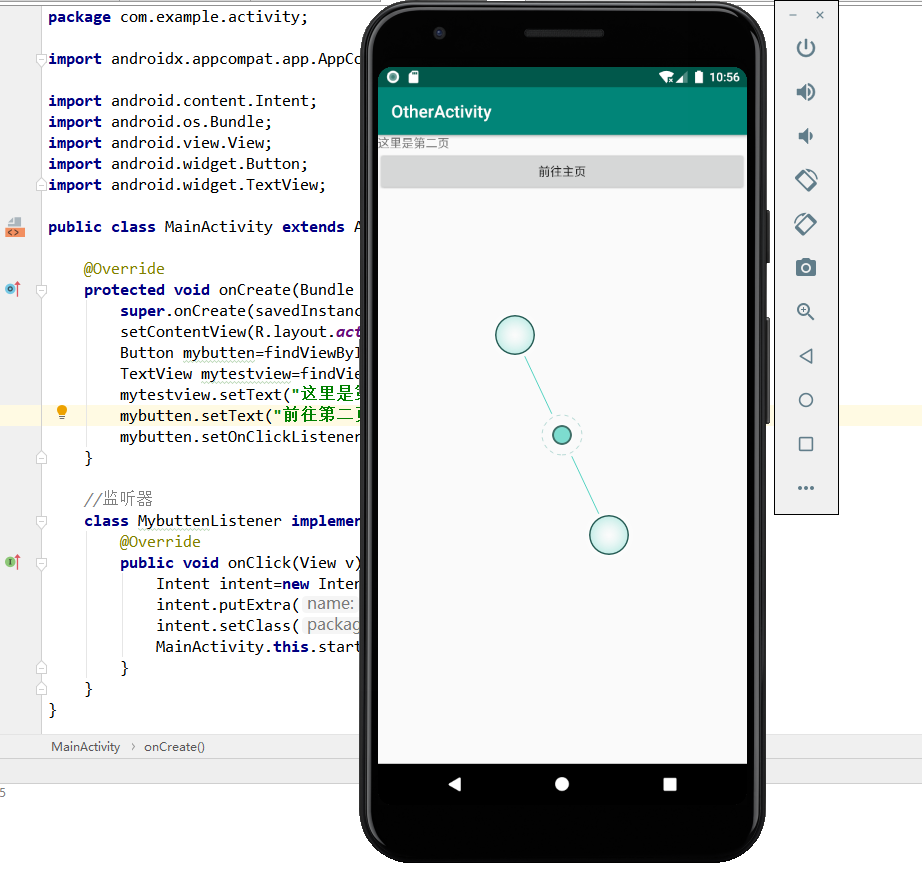Click the OtherActivity app title
Screen dimensions: 922x877
[x=441, y=112]
